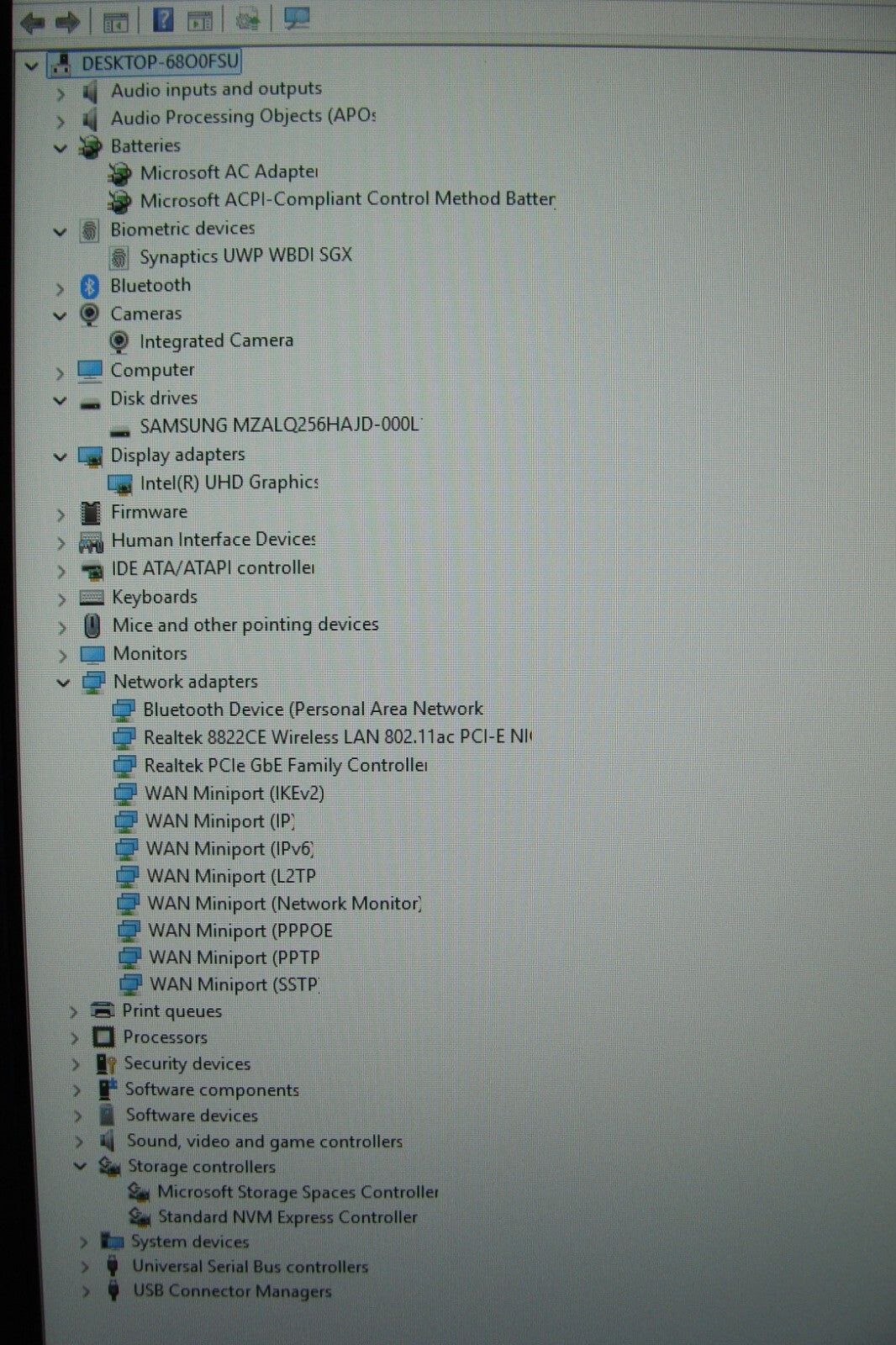Select Standard NVM Express Controller

coord(287,1217)
